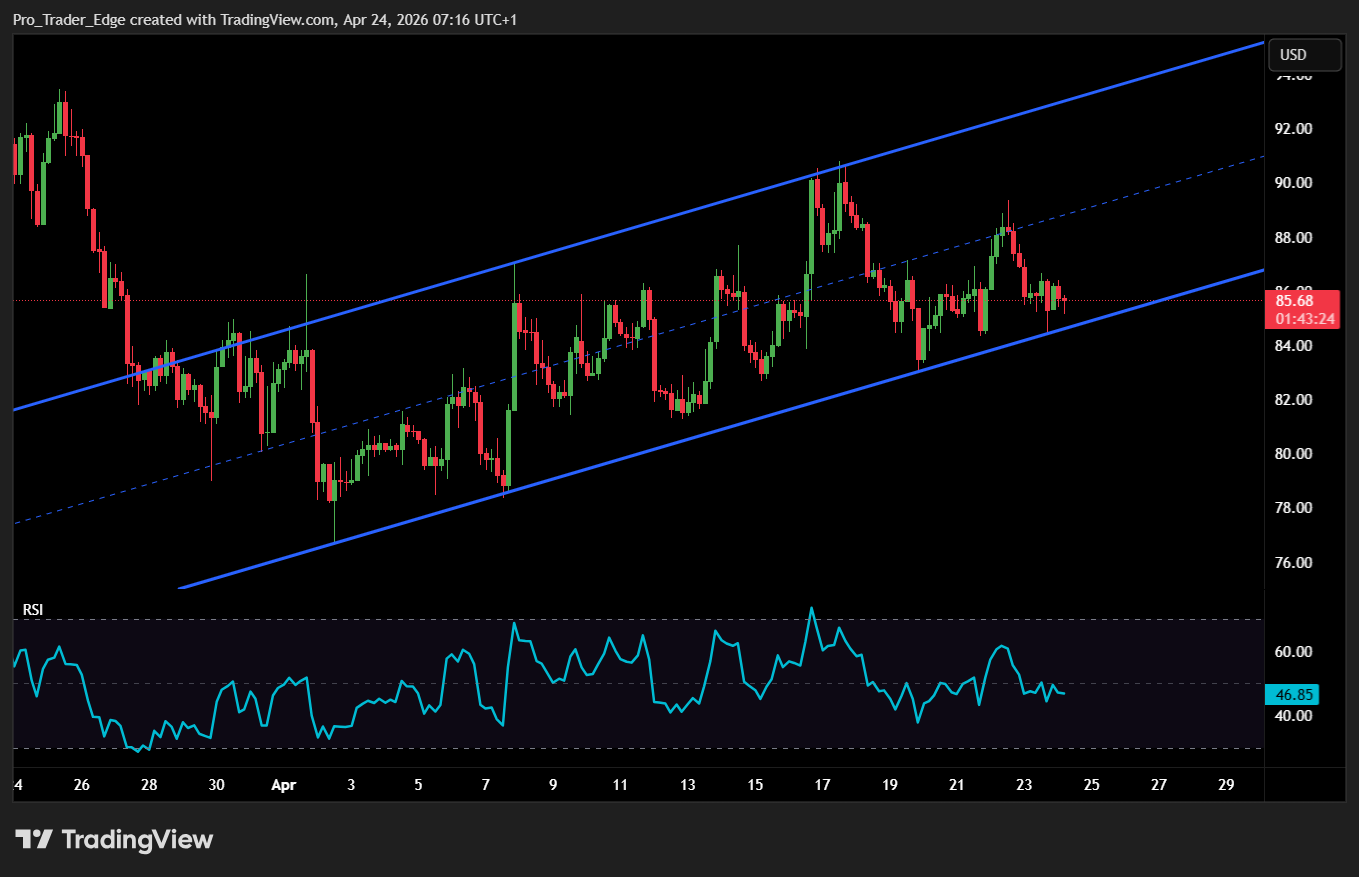Click the 25 date on time axis
Image resolution: width=1359 pixels, height=877 pixels.
(x=1091, y=785)
